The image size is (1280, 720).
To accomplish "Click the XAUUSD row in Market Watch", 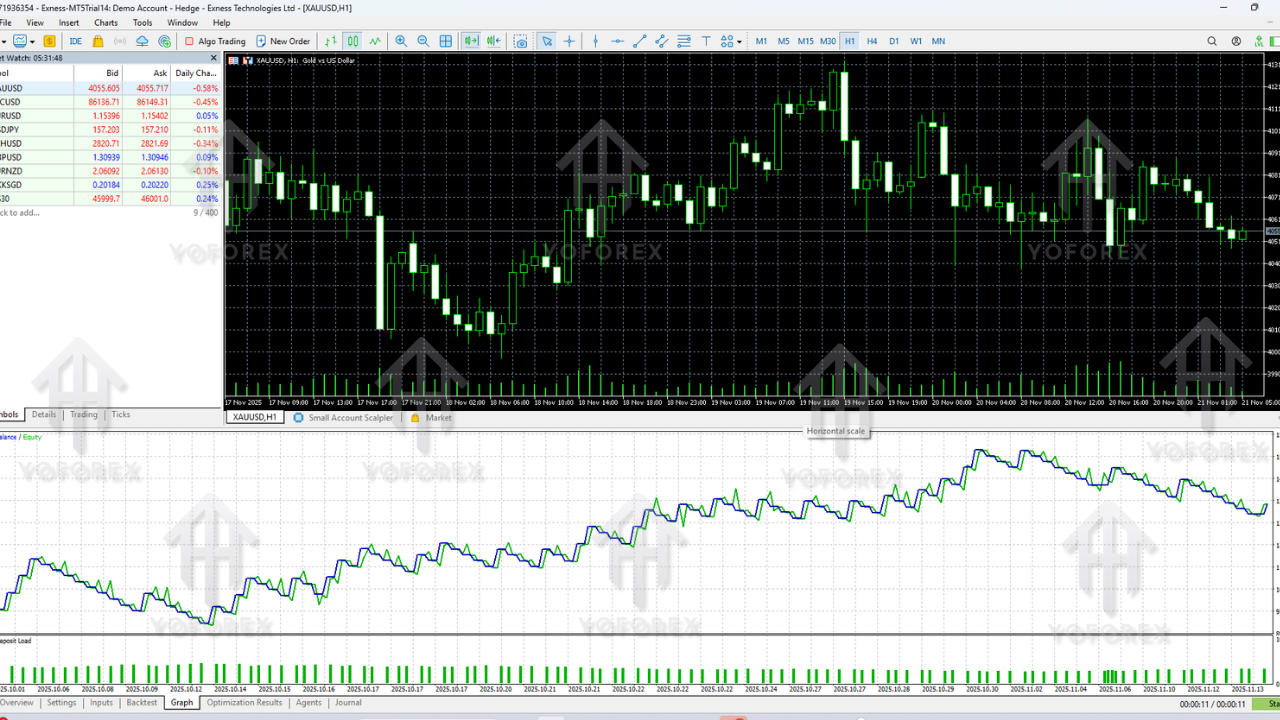I will [60, 87].
